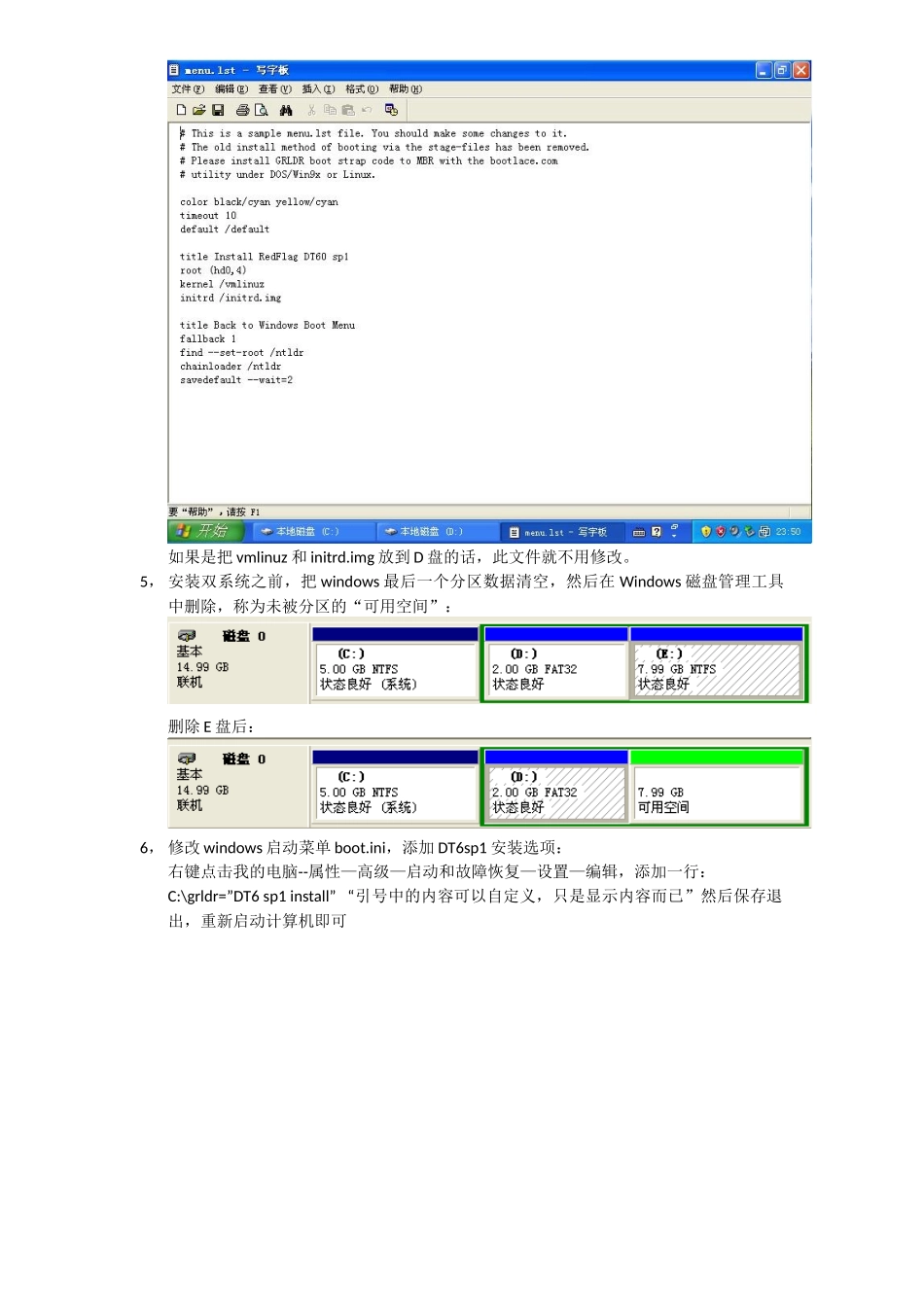Select the 7.99 GB 可用空间 free space region
Image resolution: width=924 pixels, height=1307 pixels.
click(x=718, y=787)
